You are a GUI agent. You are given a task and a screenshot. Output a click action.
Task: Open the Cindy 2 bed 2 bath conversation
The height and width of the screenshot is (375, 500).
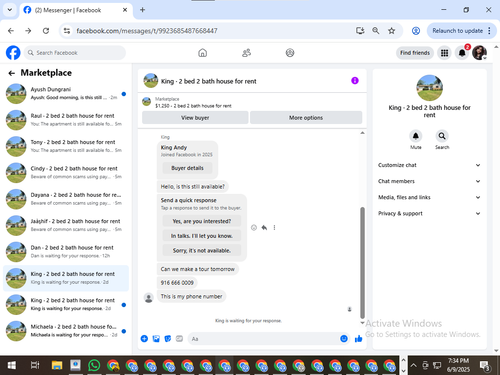[x=66, y=173]
